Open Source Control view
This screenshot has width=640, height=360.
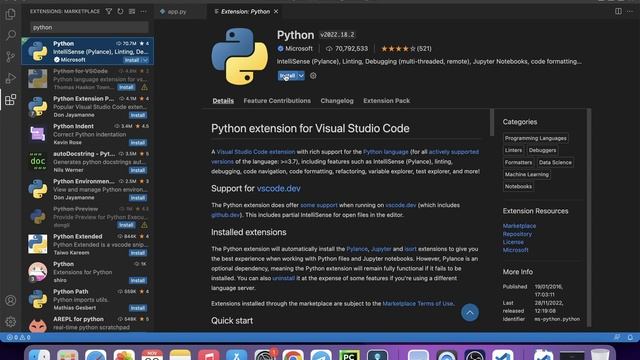pyautogui.click(x=11, y=56)
